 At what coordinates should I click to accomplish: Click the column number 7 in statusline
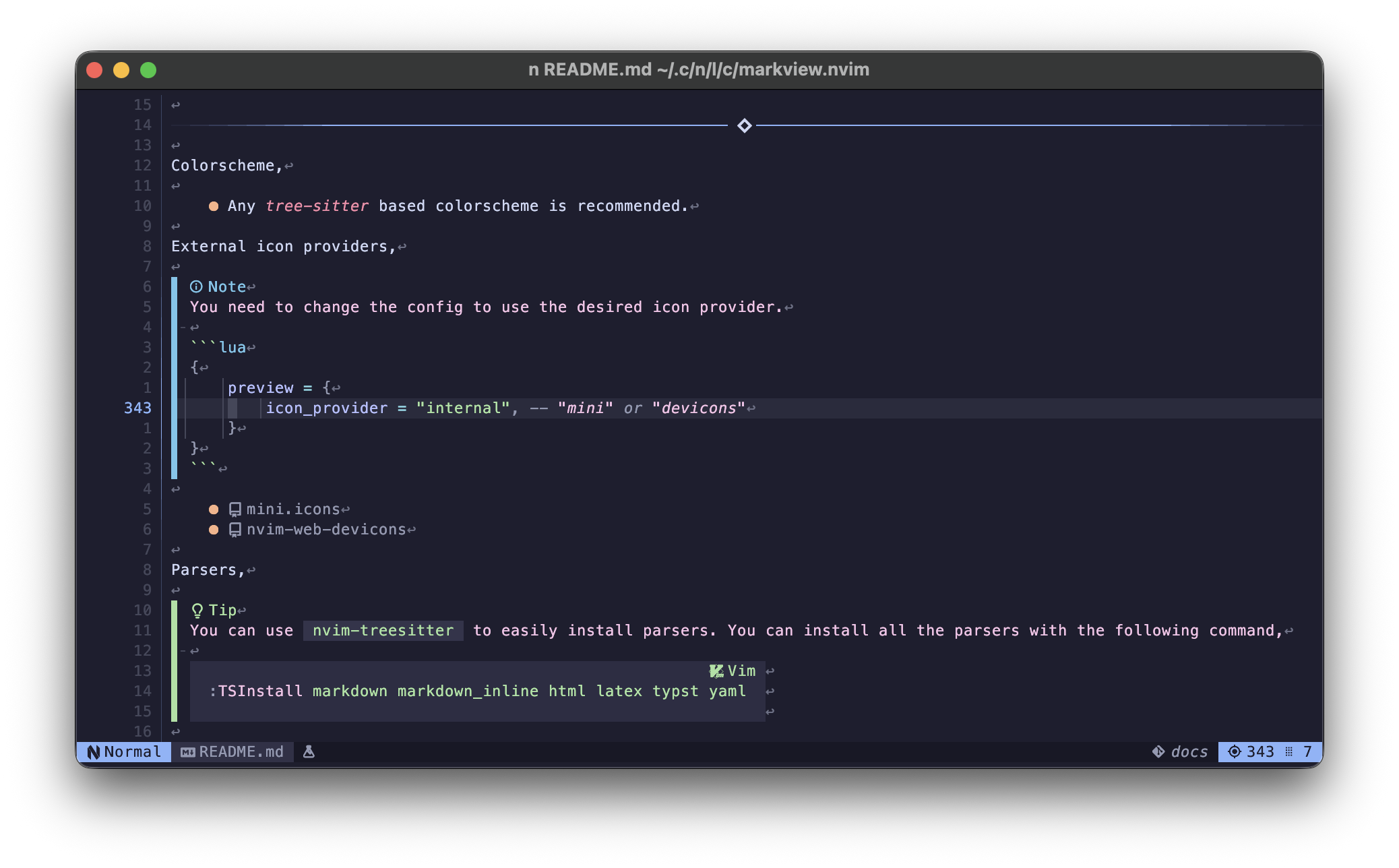pos(1307,752)
